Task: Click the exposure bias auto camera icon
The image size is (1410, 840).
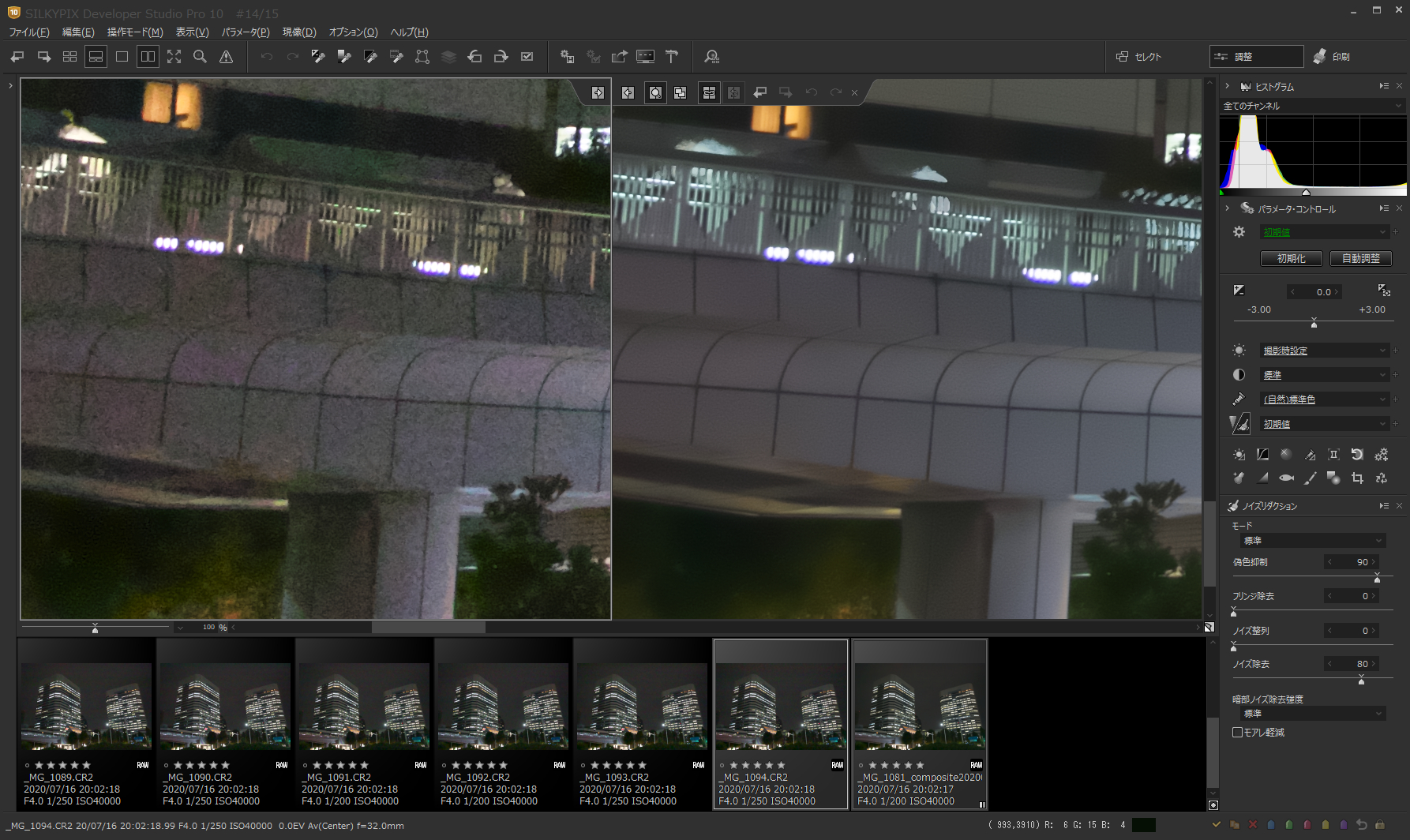Action: 1384,291
